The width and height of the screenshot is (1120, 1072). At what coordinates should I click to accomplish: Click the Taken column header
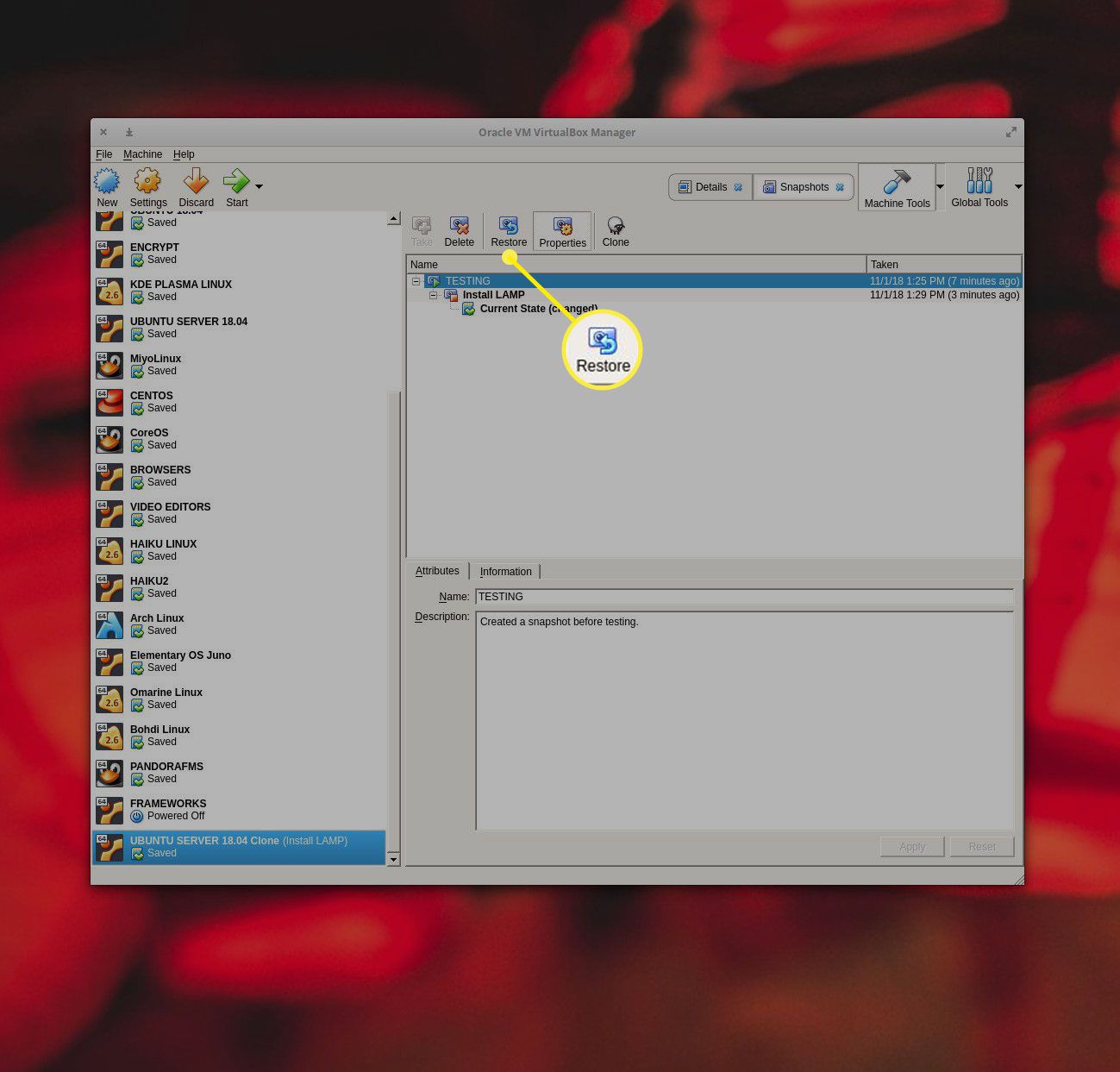coord(944,265)
